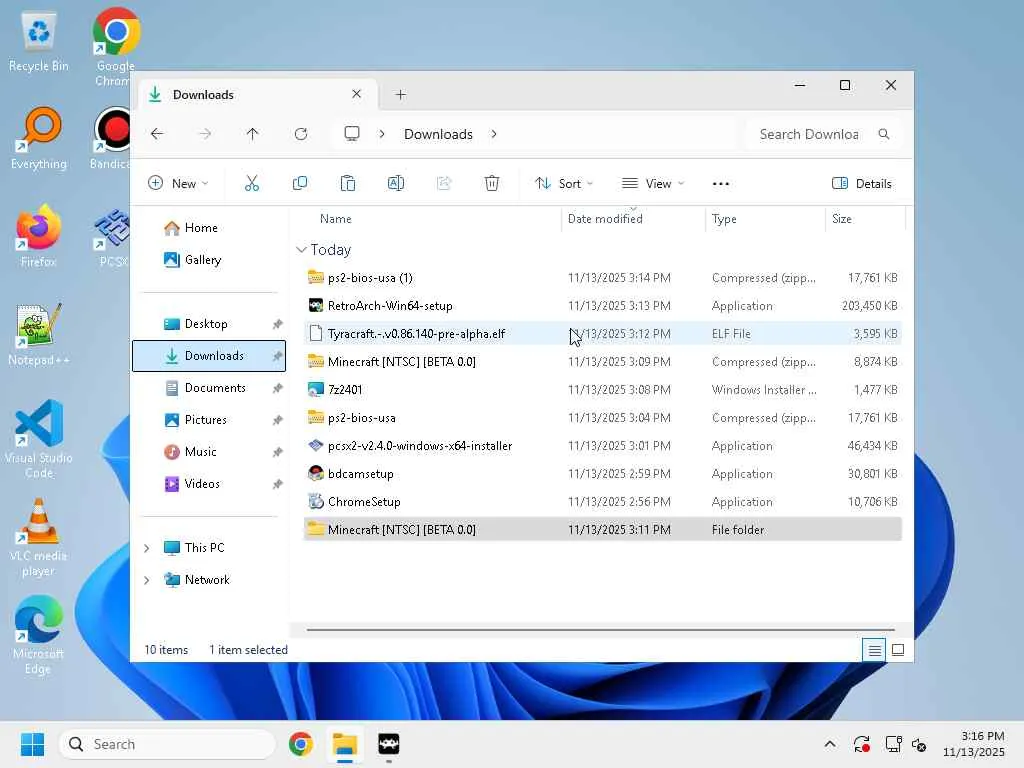This screenshot has height=768, width=1024.
Task: Go up one folder level
Action: [x=253, y=134]
